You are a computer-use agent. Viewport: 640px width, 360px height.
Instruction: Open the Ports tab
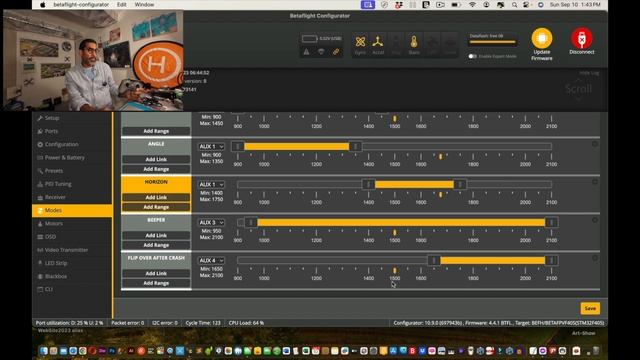click(72, 131)
